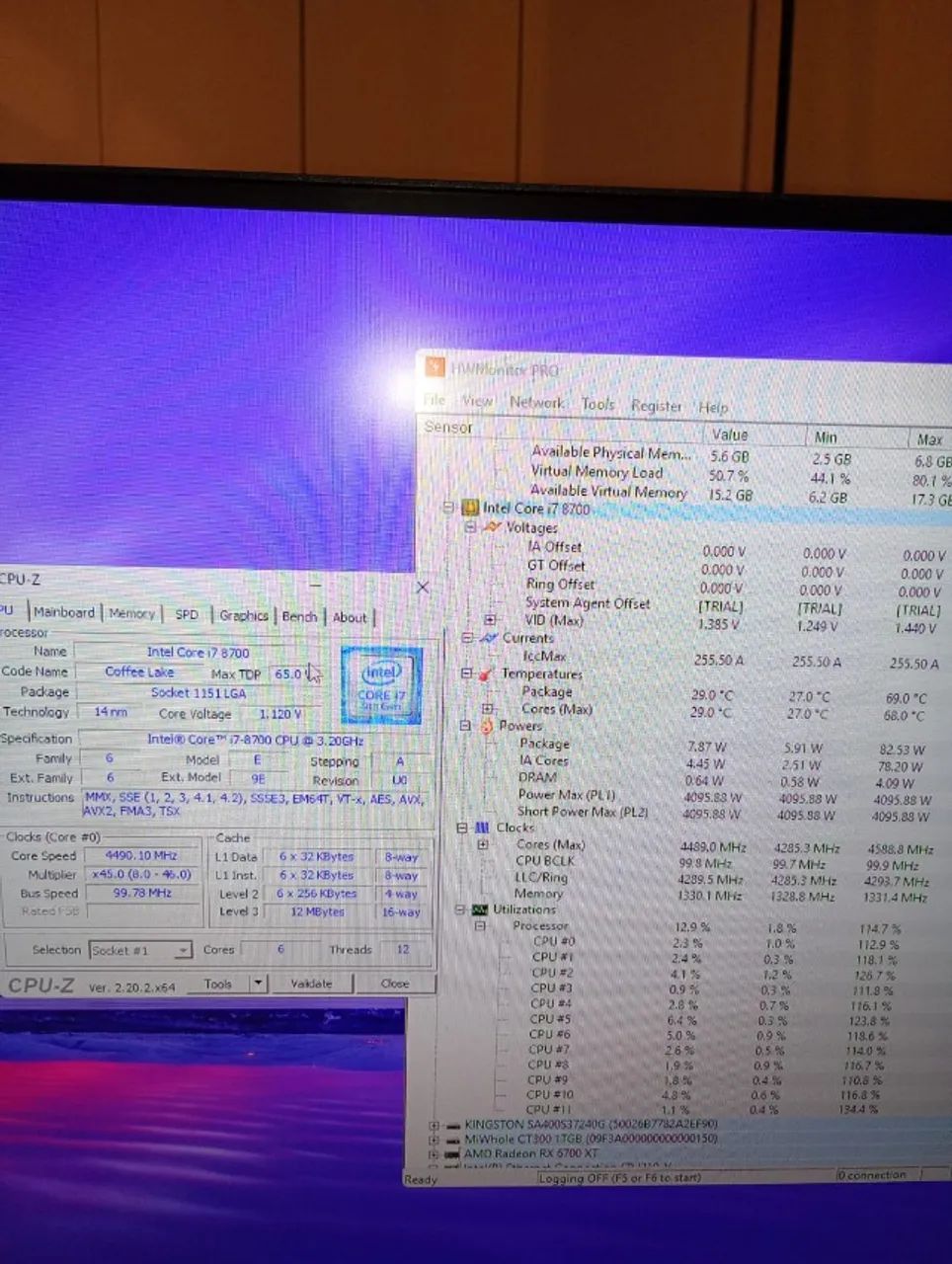Click the Close button in CPU-Z

point(395,984)
